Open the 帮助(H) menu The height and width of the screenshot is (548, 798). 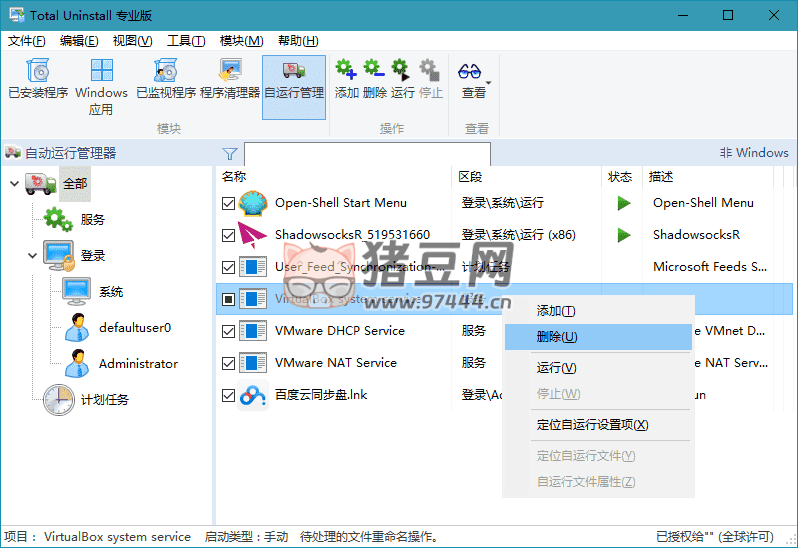click(x=298, y=41)
